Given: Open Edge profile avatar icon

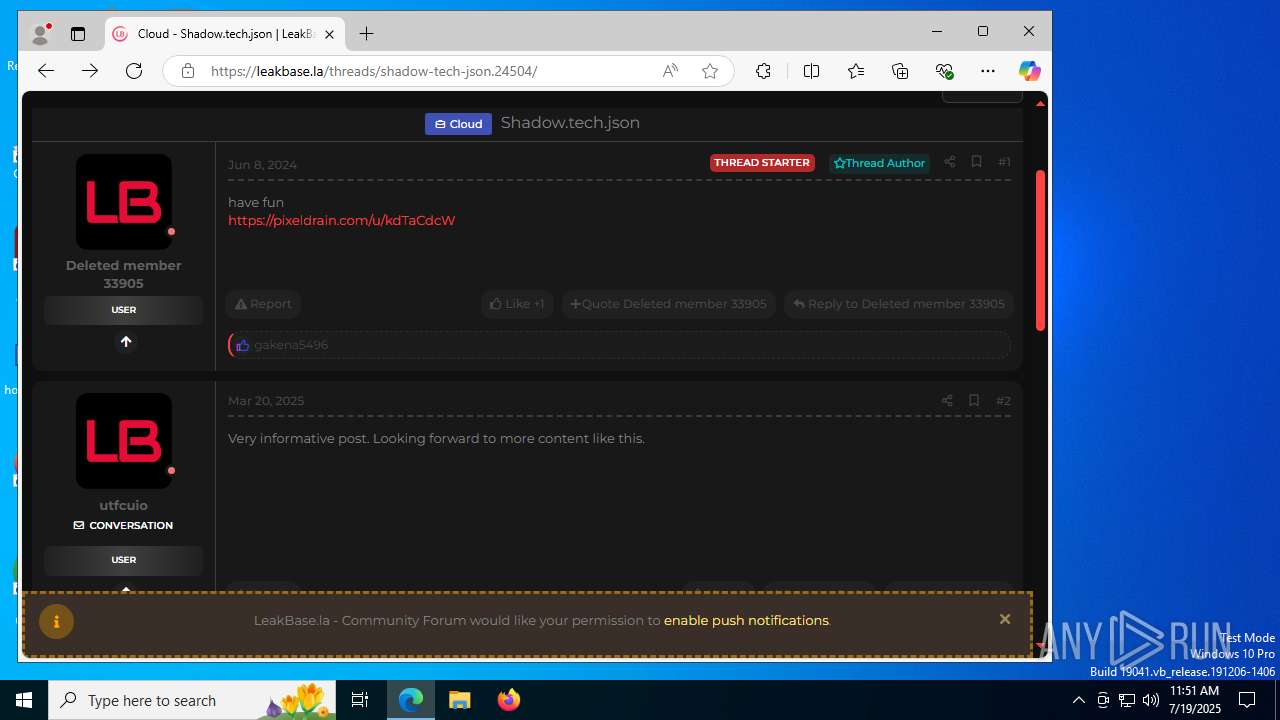Looking at the screenshot, I should 41,33.
